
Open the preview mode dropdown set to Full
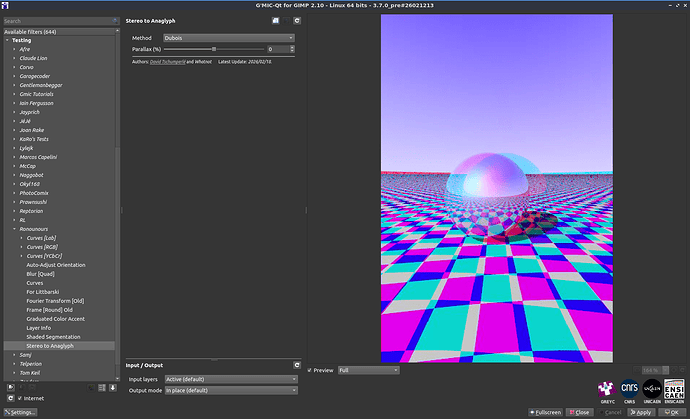coord(368,370)
